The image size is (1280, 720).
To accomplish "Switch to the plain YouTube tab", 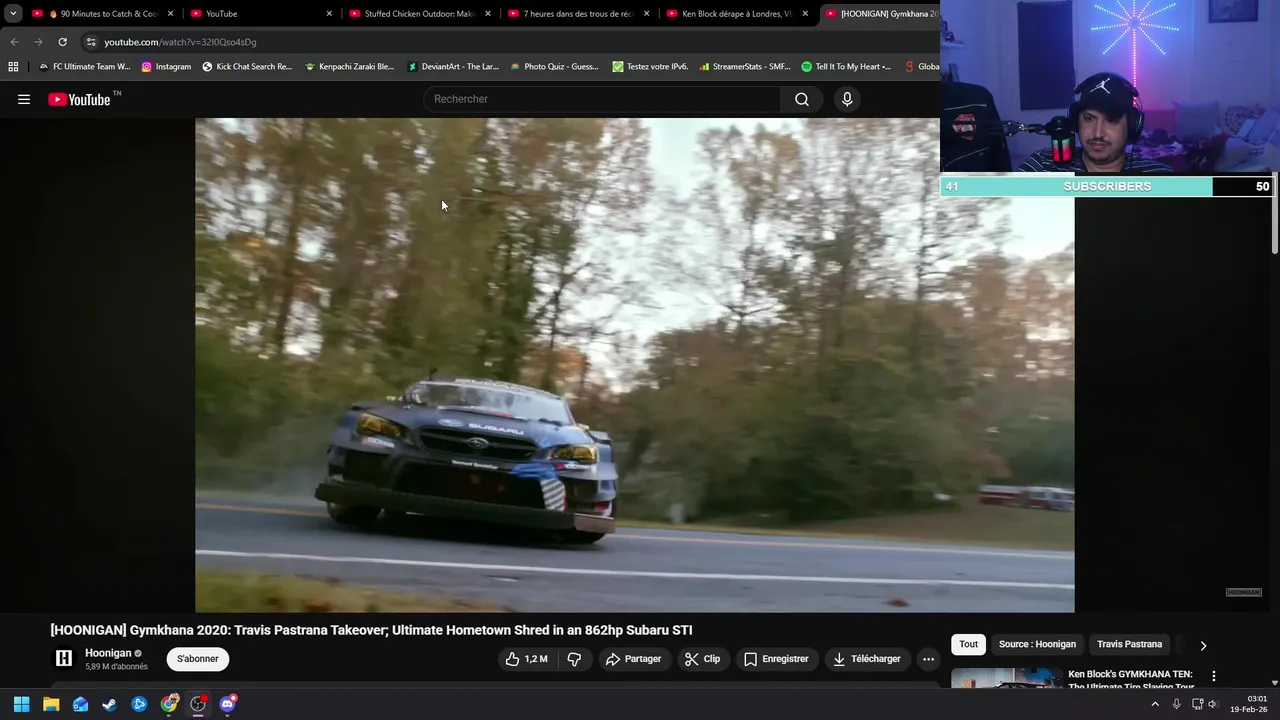I will pyautogui.click(x=260, y=14).
